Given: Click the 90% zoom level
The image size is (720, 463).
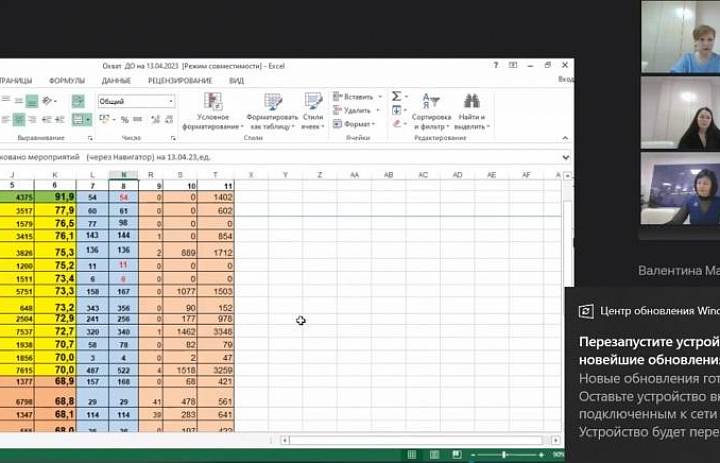Looking at the screenshot, I should pos(558,455).
